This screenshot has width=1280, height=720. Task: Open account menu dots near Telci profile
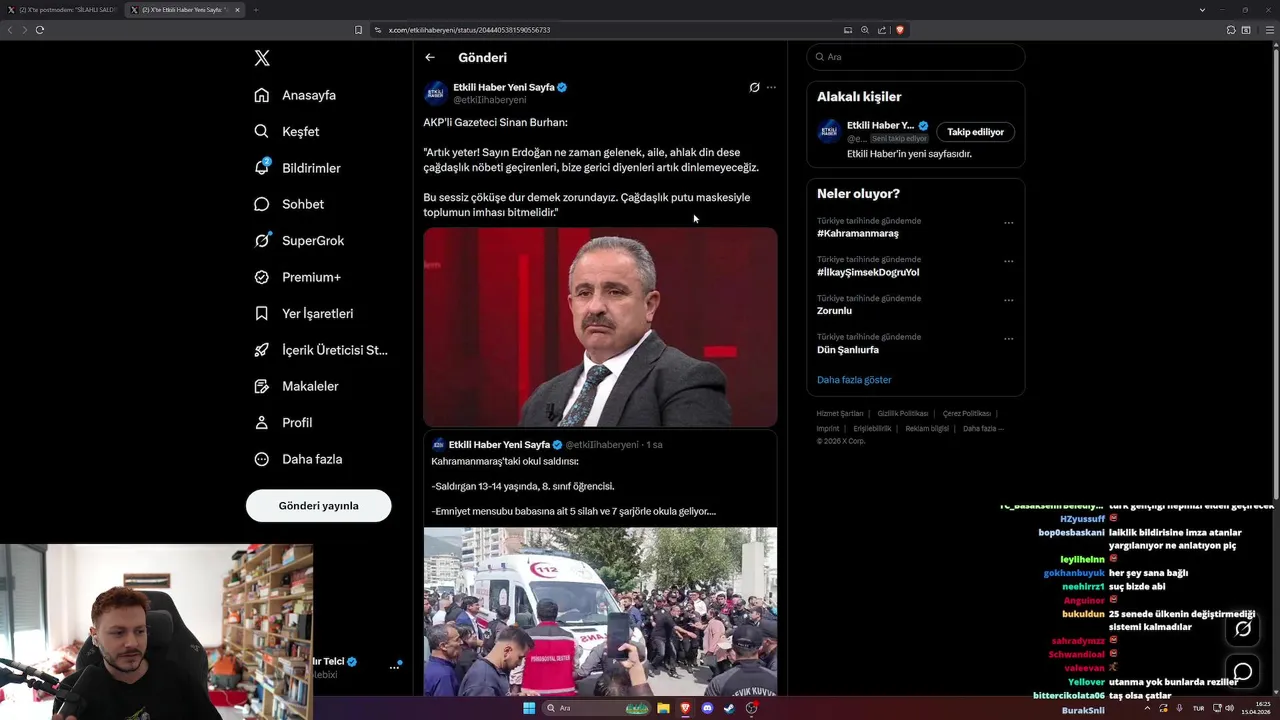pyautogui.click(x=394, y=667)
